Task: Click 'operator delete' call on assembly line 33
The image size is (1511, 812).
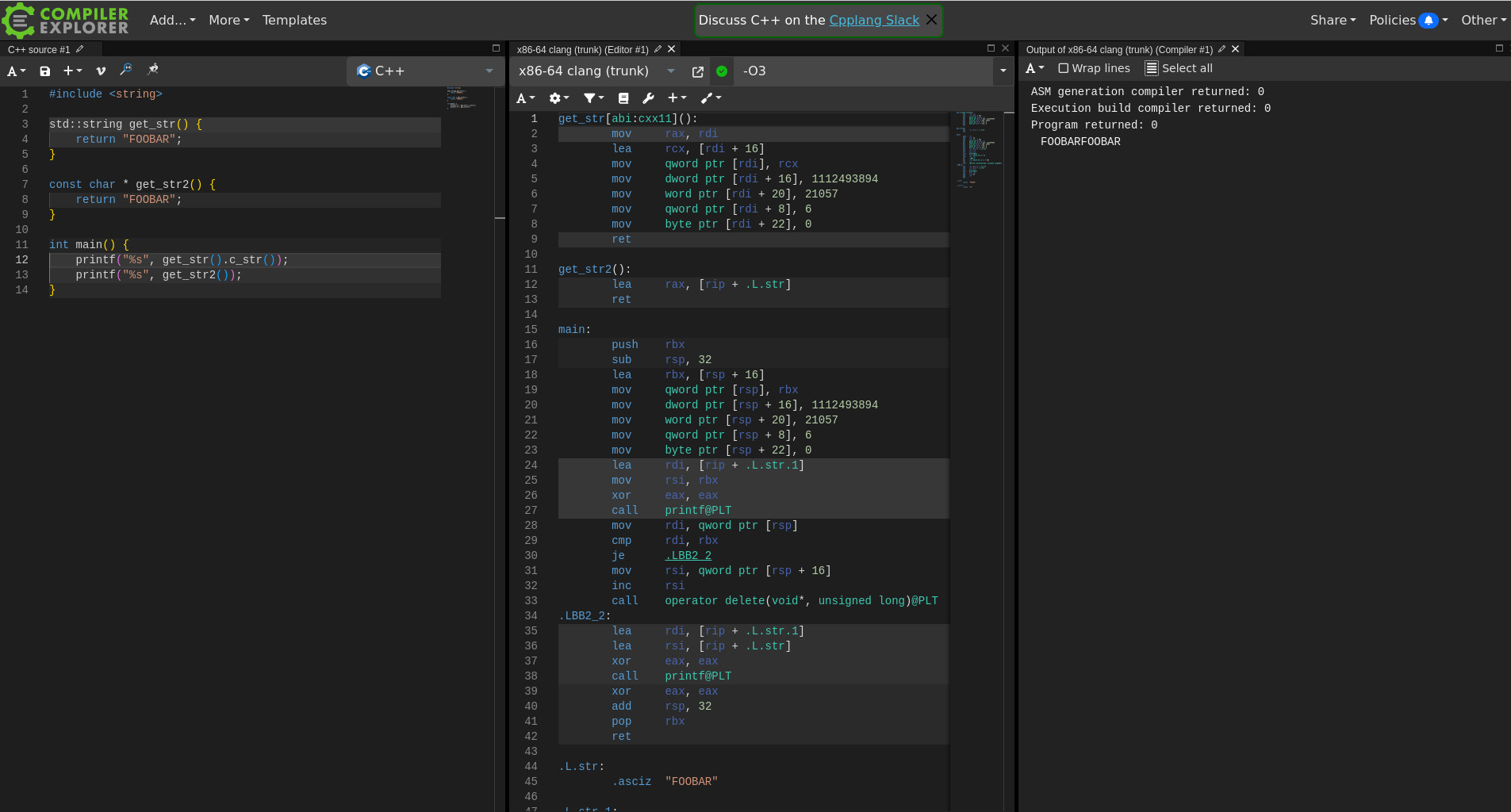Action: (774, 601)
